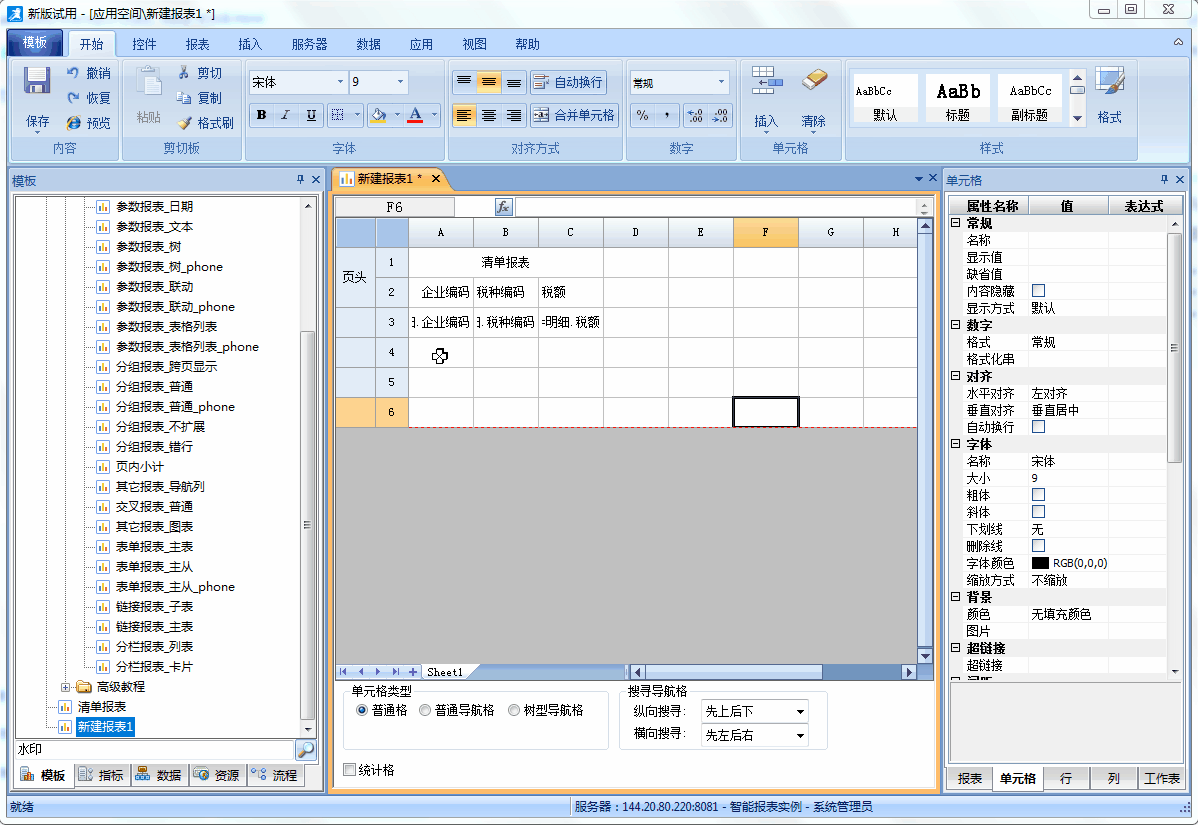This screenshot has height=825, width=1198.
Task: Click the Undo (撤销) icon
Action: [x=73, y=73]
